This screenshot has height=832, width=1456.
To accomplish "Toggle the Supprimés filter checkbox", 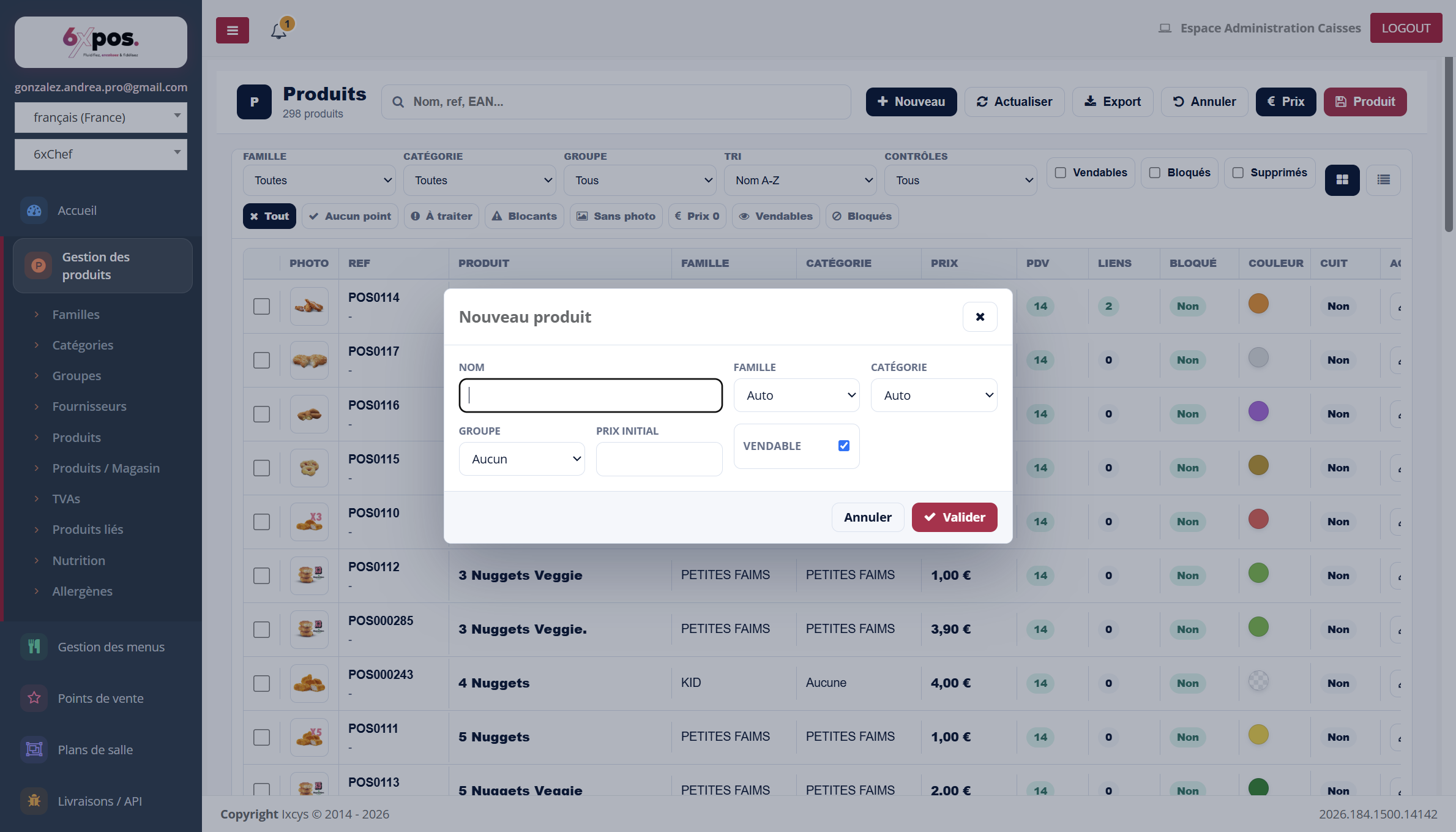I will 1238,173.
